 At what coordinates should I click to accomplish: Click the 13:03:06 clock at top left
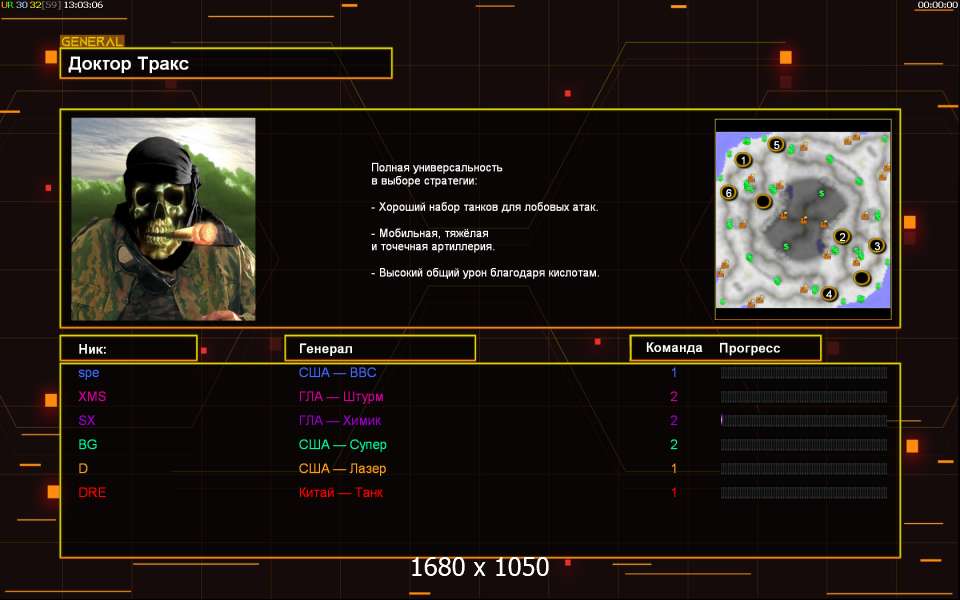83,5
